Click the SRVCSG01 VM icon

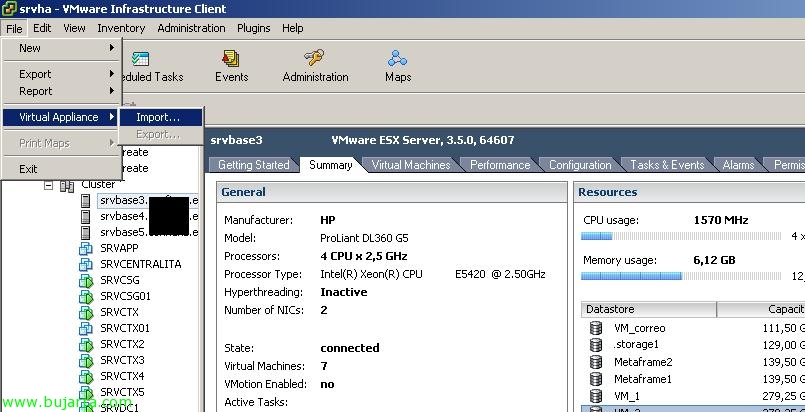[86, 297]
